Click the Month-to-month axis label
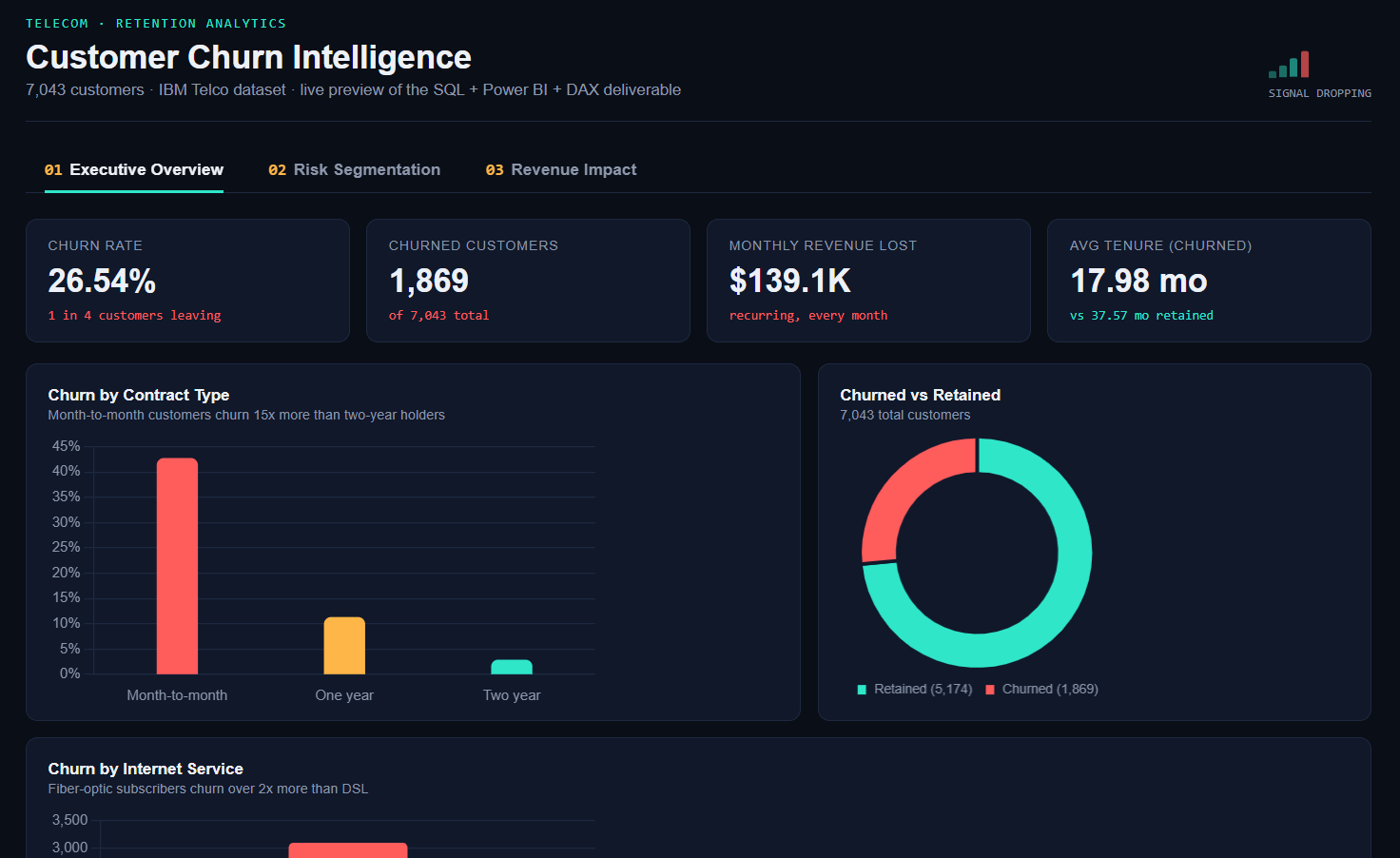Image resolution: width=1400 pixels, height=858 pixels. click(x=177, y=695)
